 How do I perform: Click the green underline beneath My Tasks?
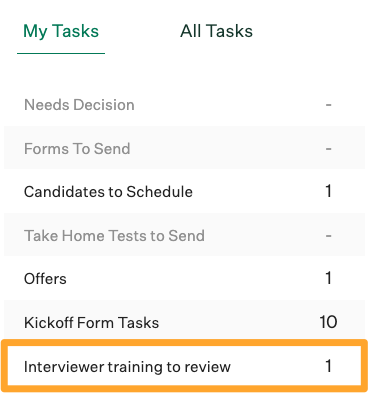point(61,53)
